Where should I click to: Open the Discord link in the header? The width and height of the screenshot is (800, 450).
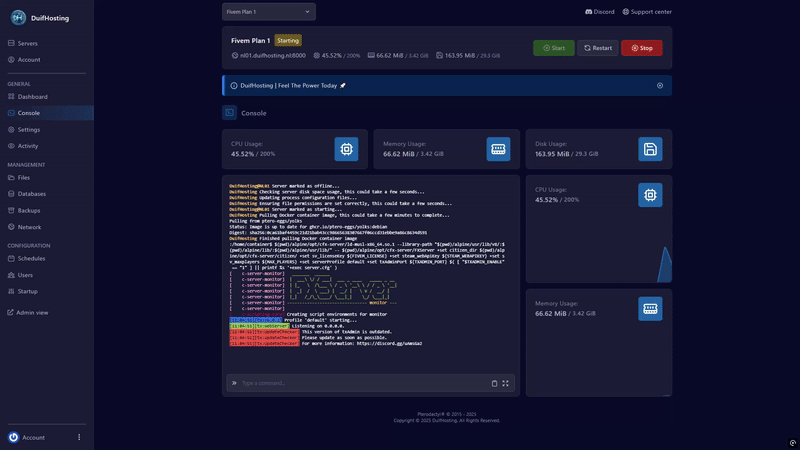599,12
